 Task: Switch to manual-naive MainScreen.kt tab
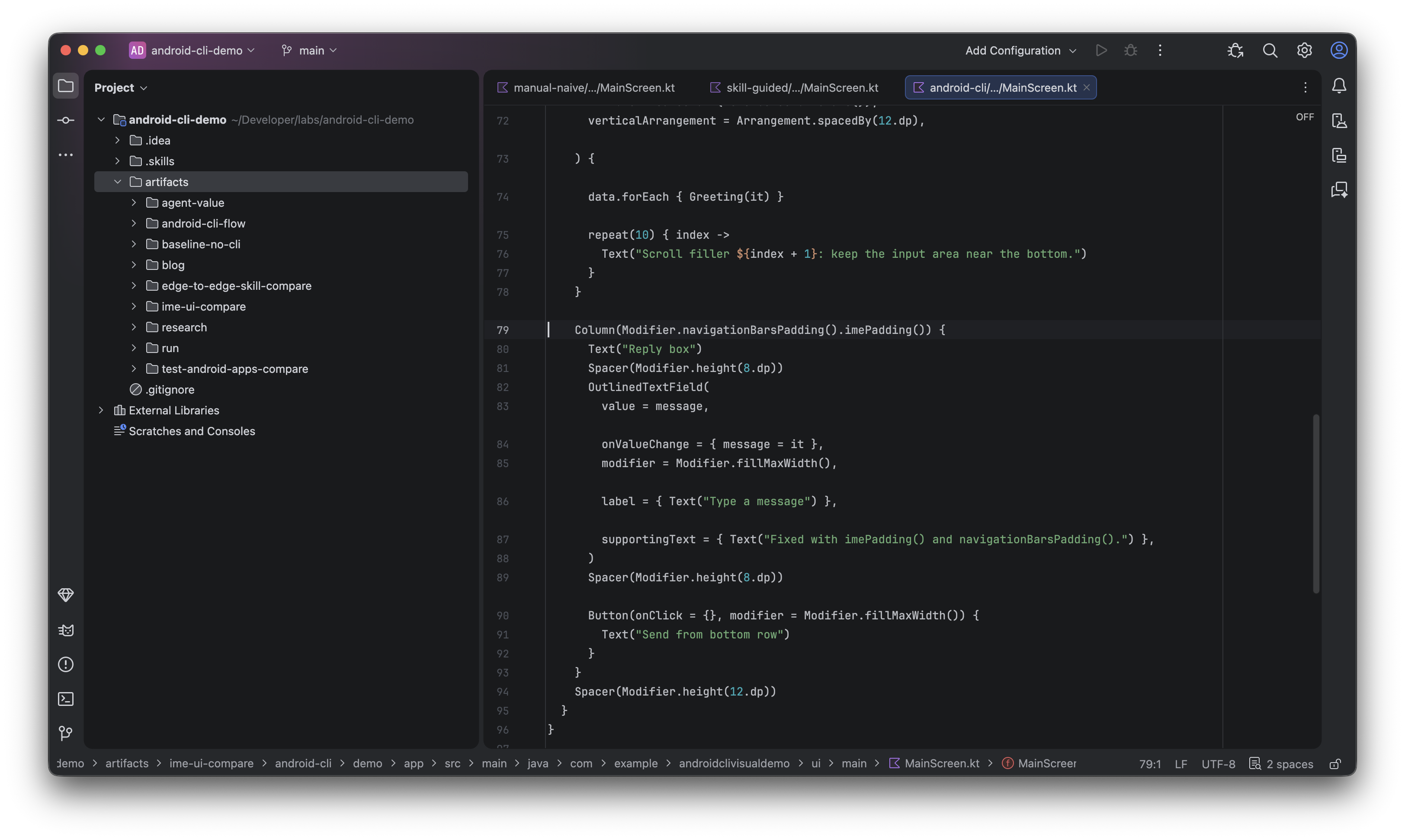pos(586,88)
